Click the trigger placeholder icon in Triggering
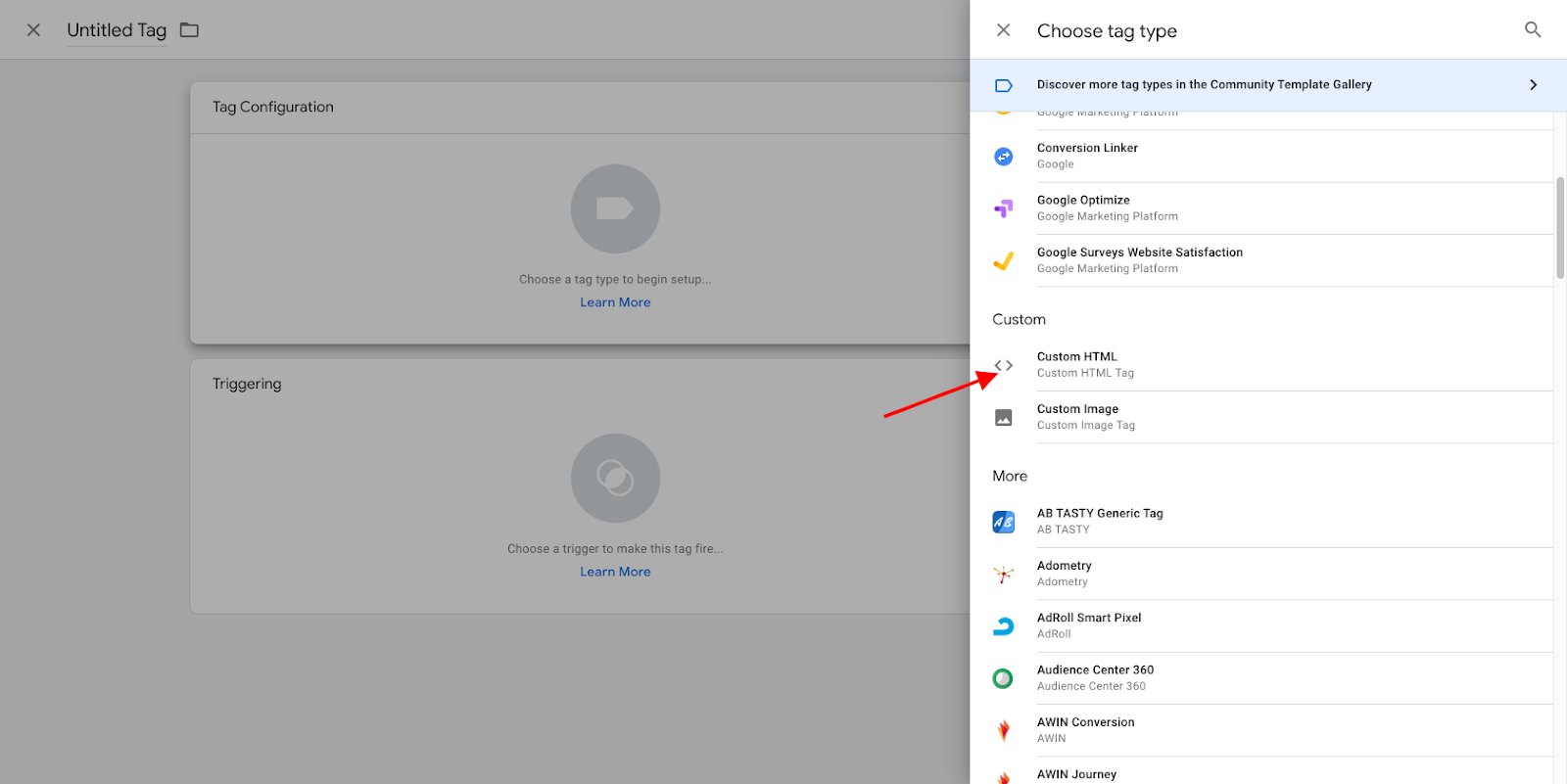The height and width of the screenshot is (784, 1567). click(x=615, y=478)
